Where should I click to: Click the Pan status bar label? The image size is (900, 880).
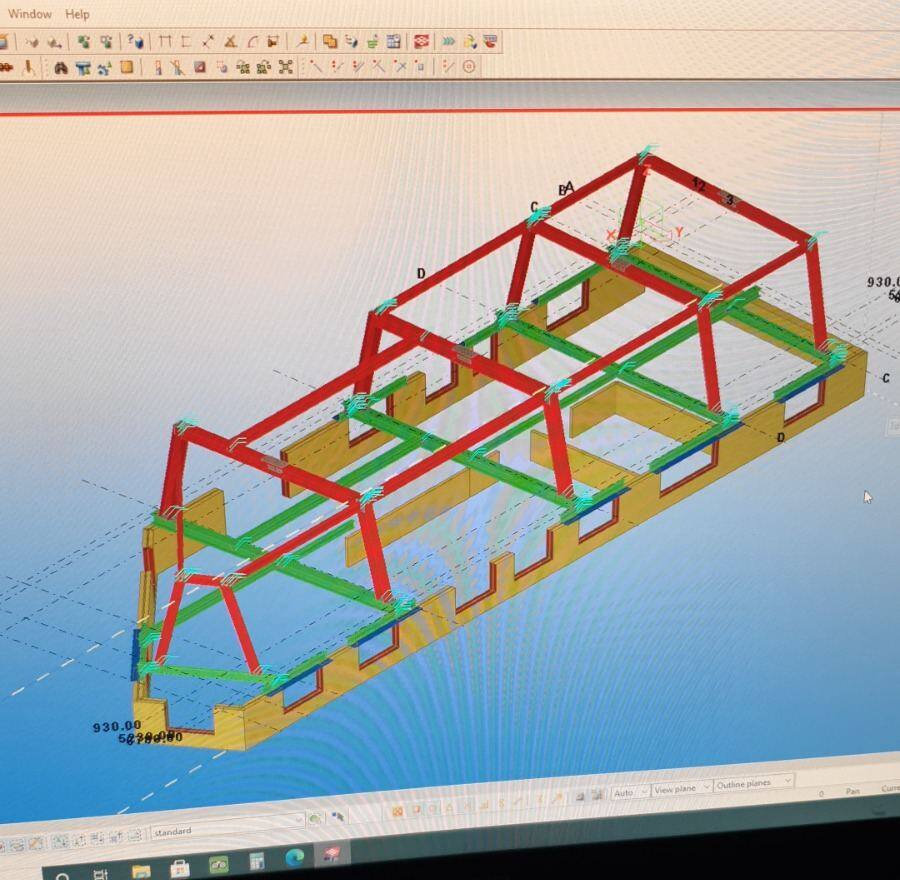click(852, 791)
